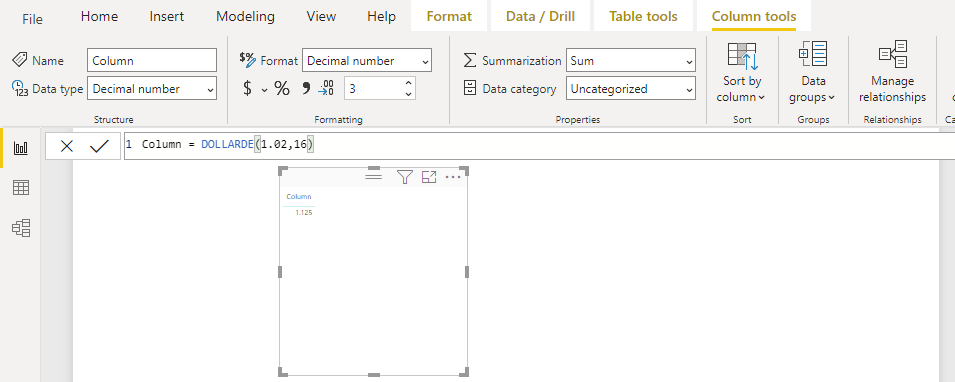
Task: Click in the DAX formula bar
Action: 539,146
